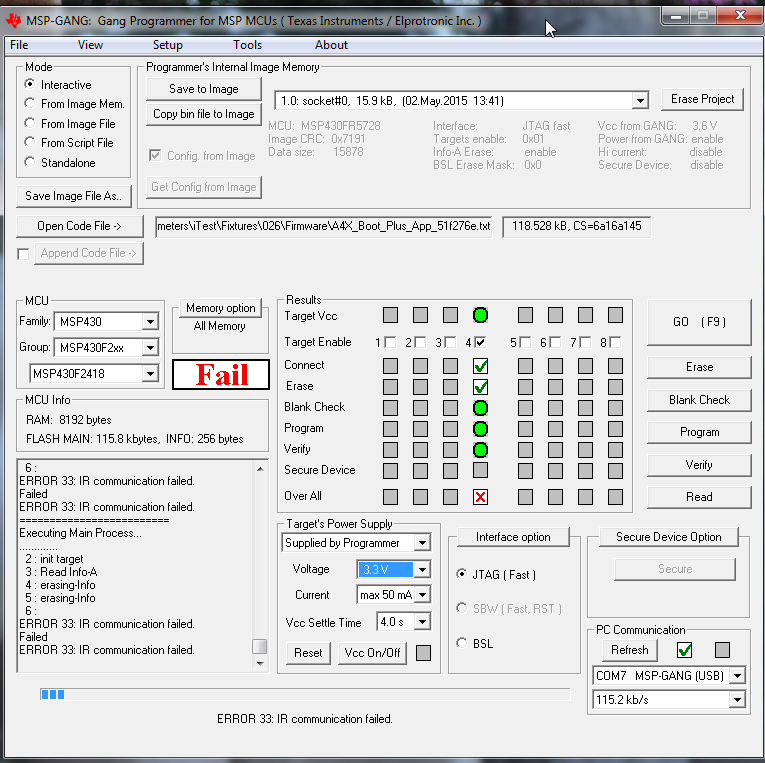Viewport: 765px width, 763px height.
Task: Open the Current max 50 mA dropdown
Action: (x=422, y=595)
